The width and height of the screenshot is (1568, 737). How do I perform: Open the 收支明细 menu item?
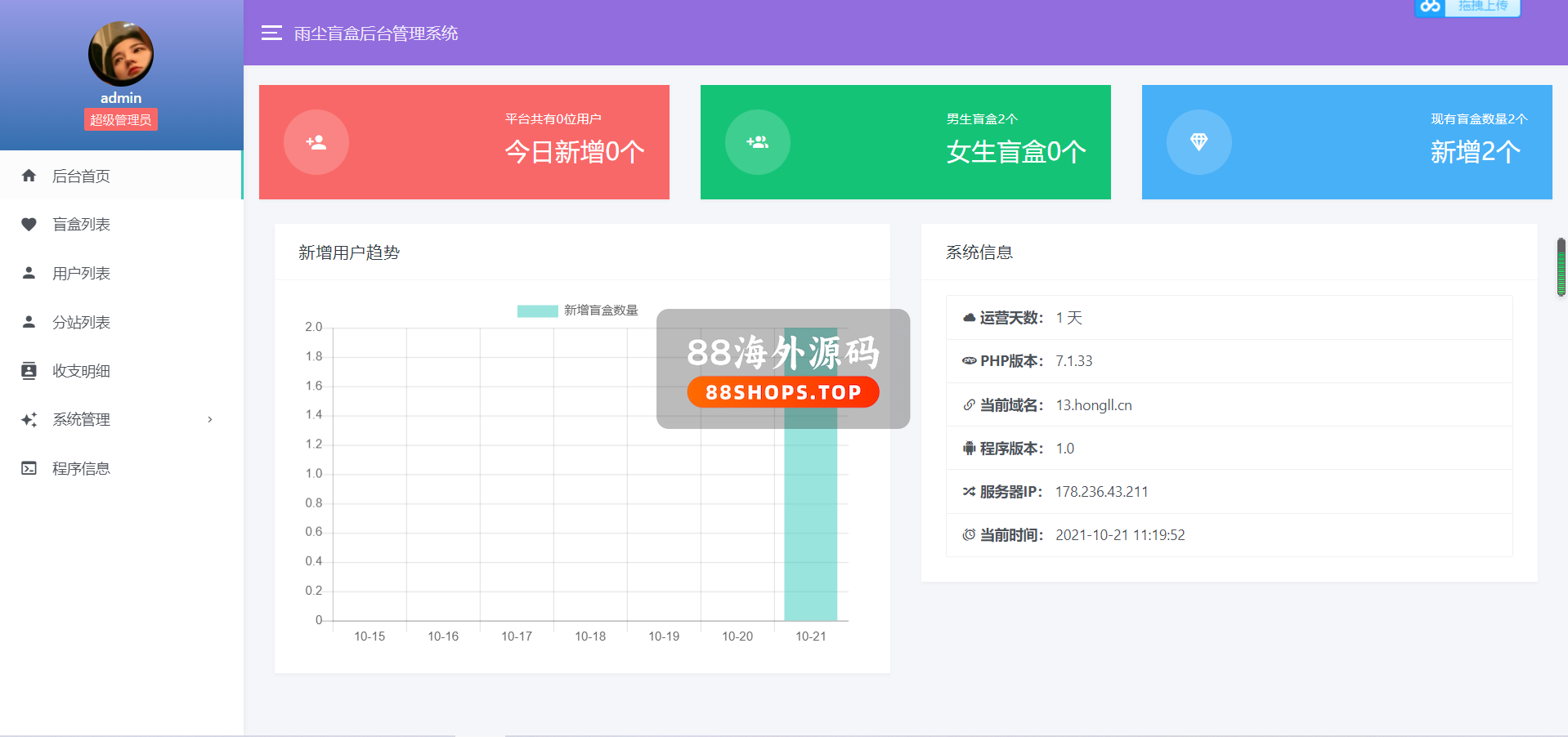[81, 371]
